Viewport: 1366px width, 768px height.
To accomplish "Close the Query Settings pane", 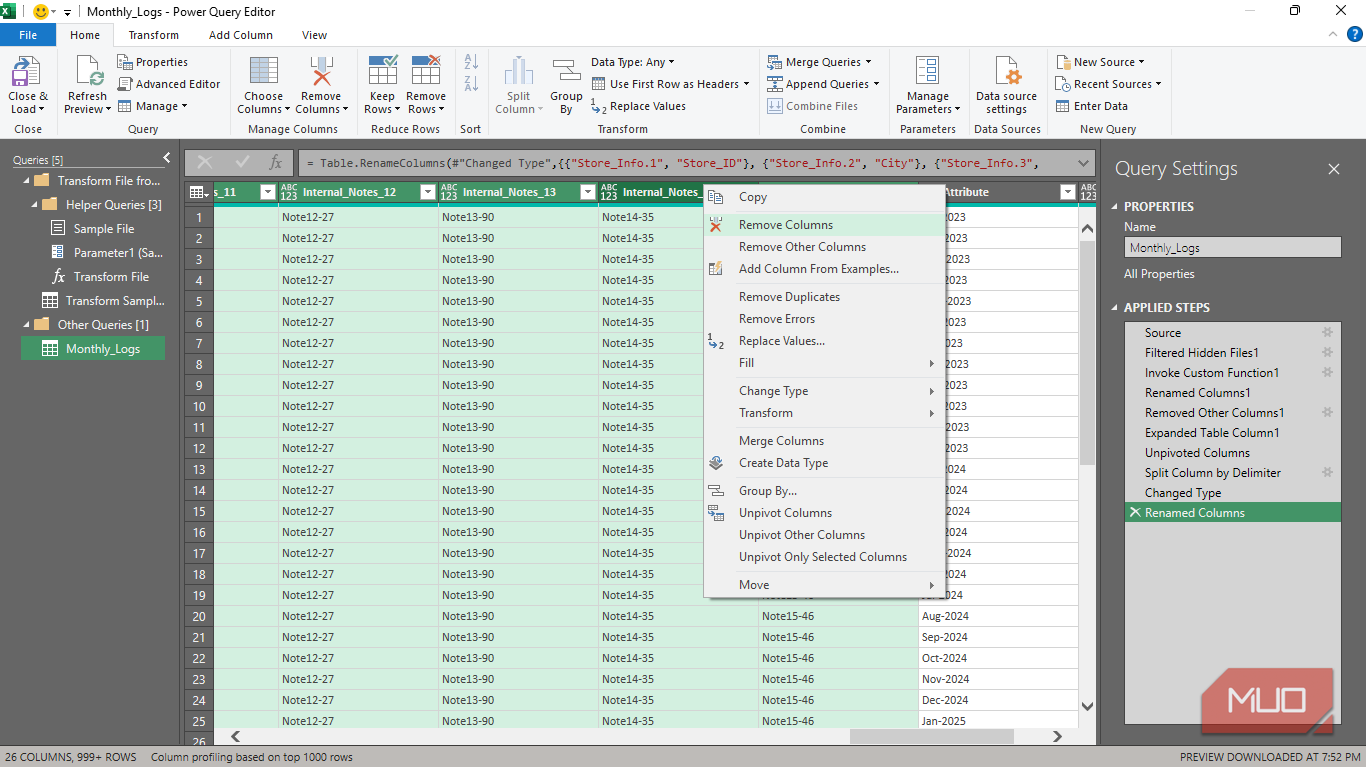I will pos(1333,169).
